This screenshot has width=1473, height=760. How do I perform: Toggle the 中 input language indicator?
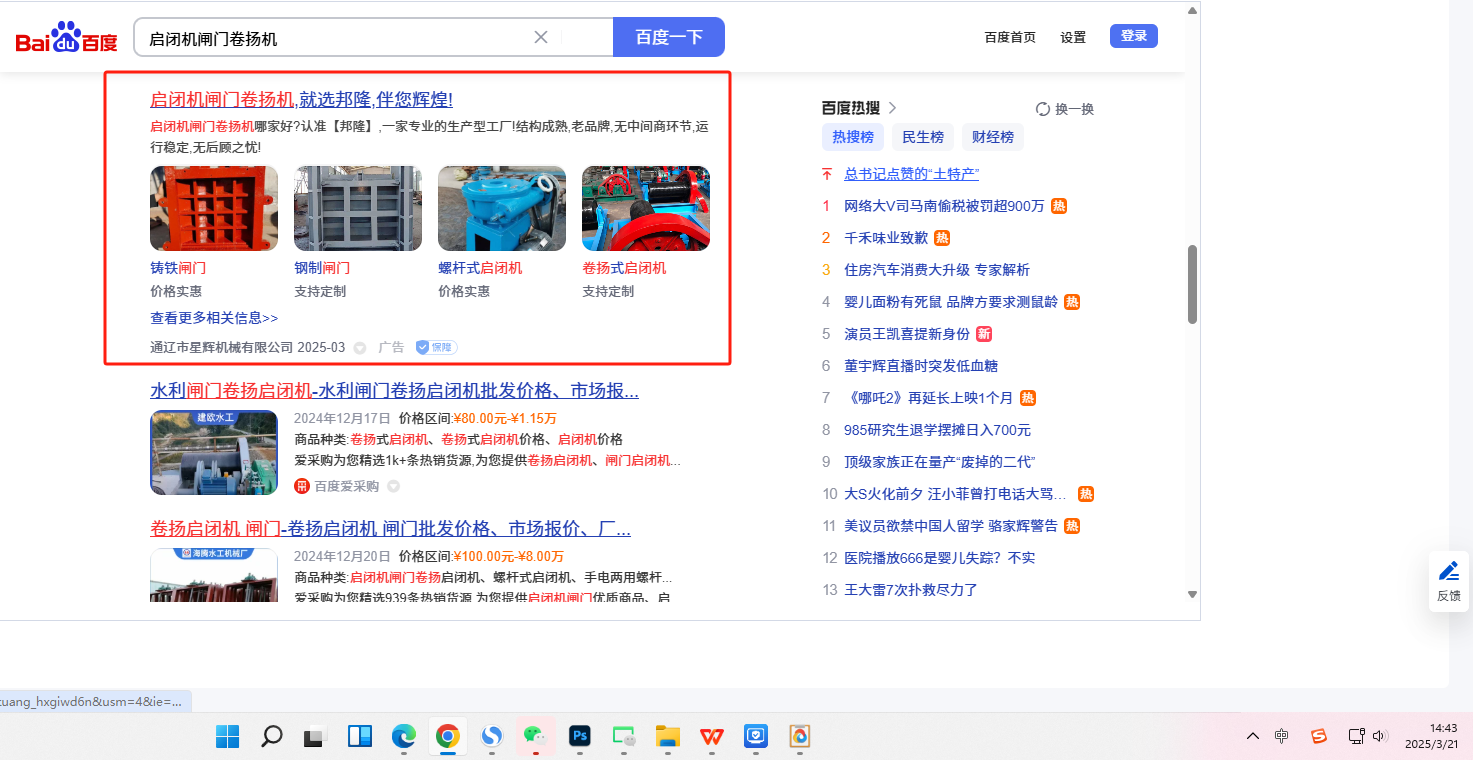(x=1282, y=736)
